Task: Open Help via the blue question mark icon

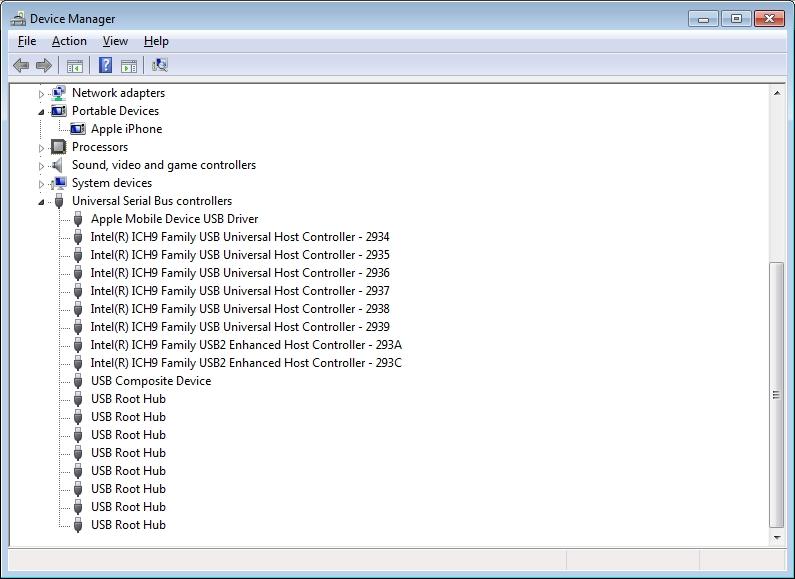Action: [x=105, y=66]
